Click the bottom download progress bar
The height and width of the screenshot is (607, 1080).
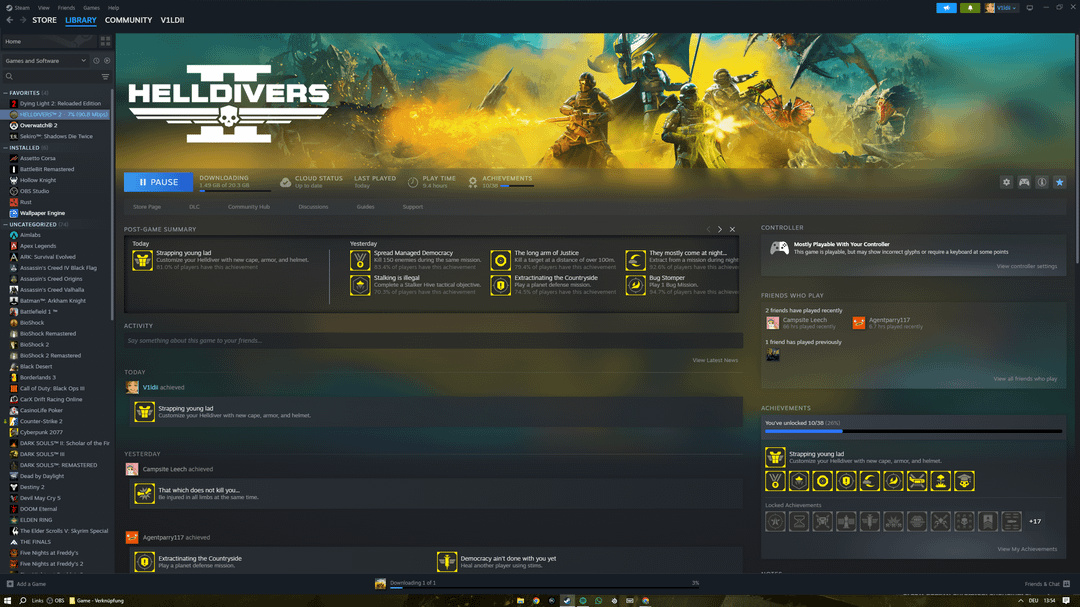[x=544, y=588]
